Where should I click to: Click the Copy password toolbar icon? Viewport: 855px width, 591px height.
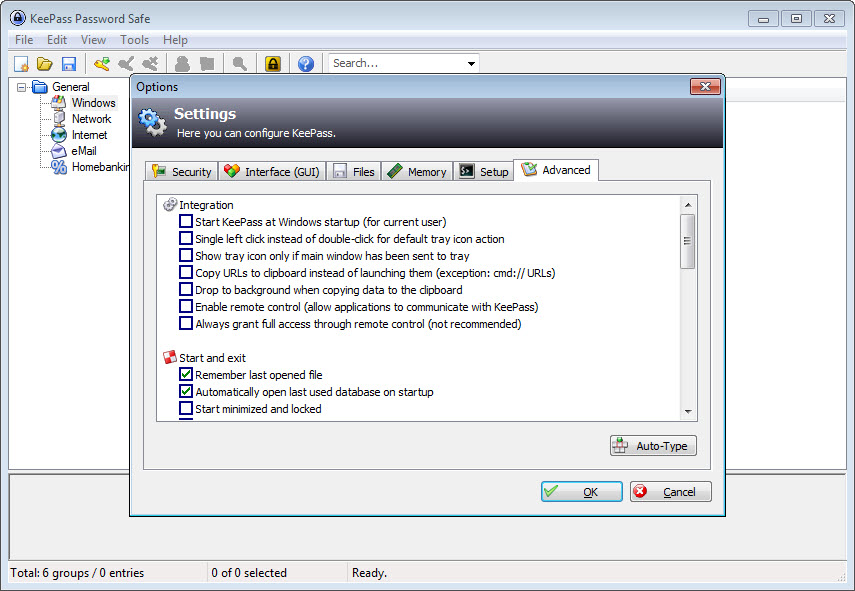point(207,64)
